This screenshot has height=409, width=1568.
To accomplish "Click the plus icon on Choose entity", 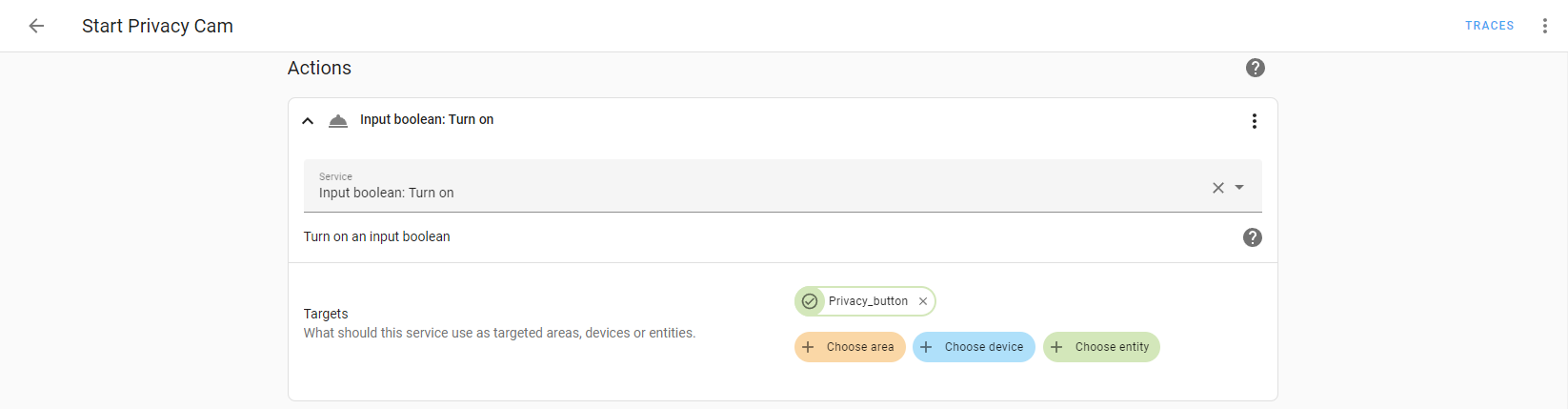I will point(1056,347).
